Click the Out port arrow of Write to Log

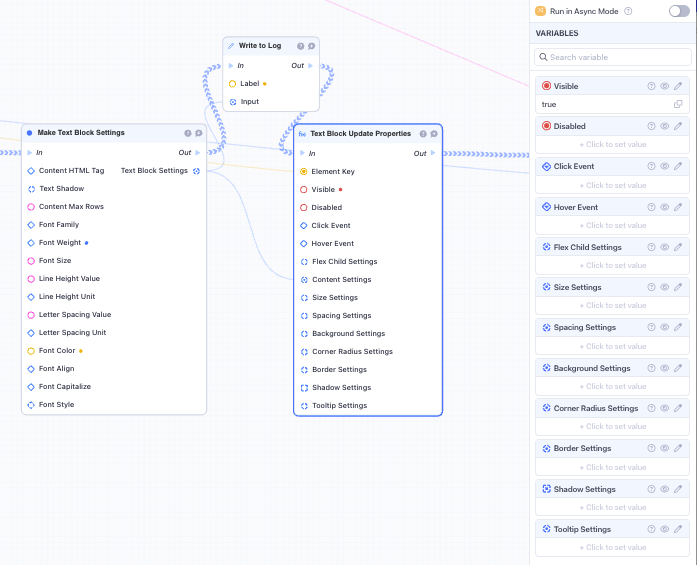pos(311,66)
